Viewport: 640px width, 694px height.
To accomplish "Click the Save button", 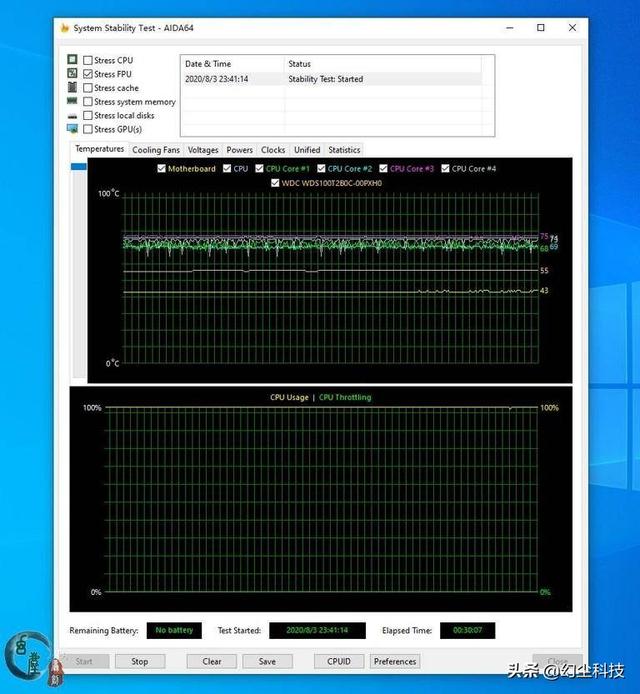I will (267, 661).
